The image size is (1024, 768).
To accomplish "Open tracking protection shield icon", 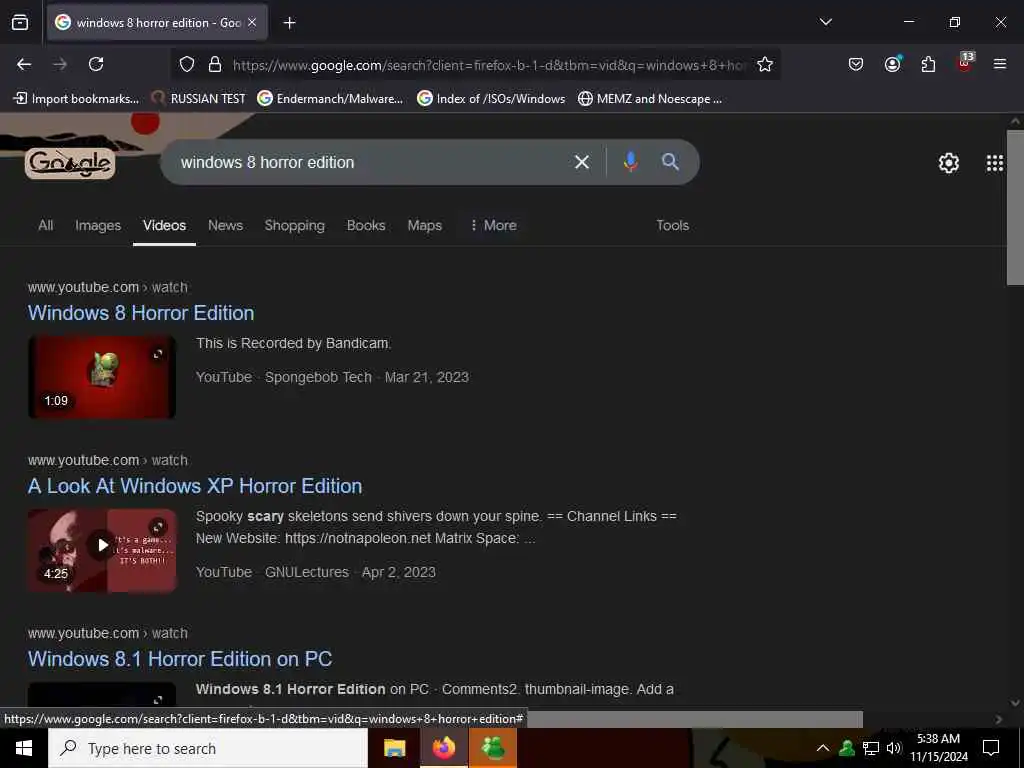I will click(x=187, y=65).
